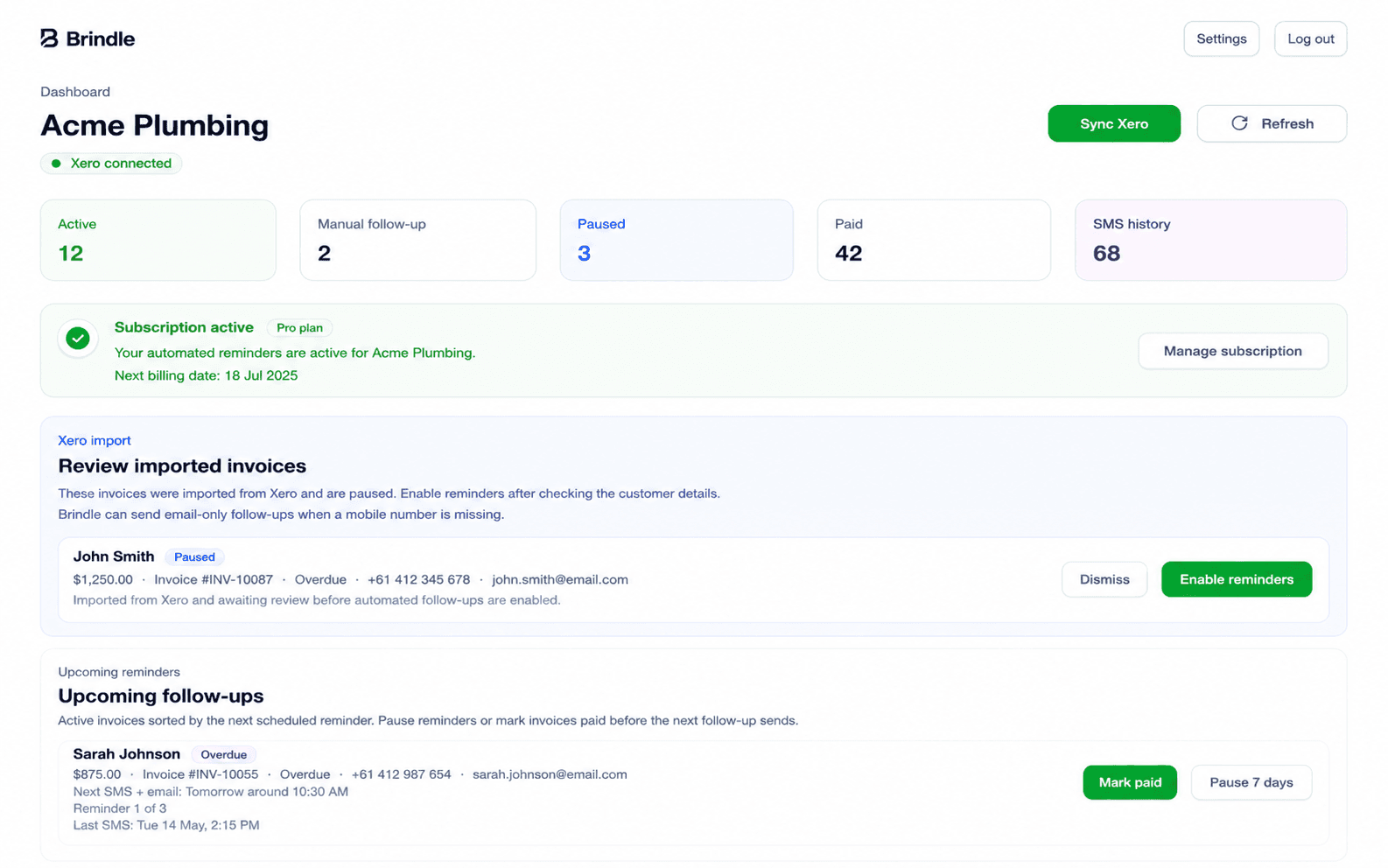The image size is (1388, 868).
Task: Click john.smith@email.com
Action: tap(560, 579)
